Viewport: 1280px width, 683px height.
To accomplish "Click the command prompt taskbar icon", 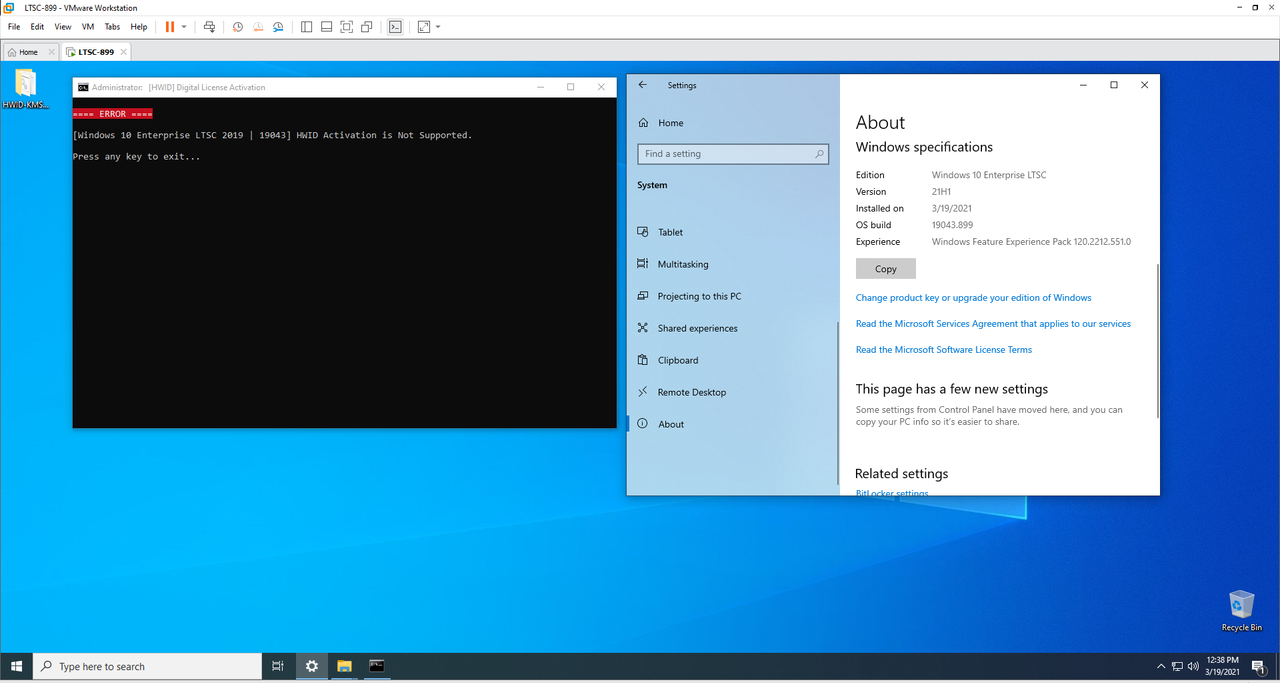I will tap(376, 666).
